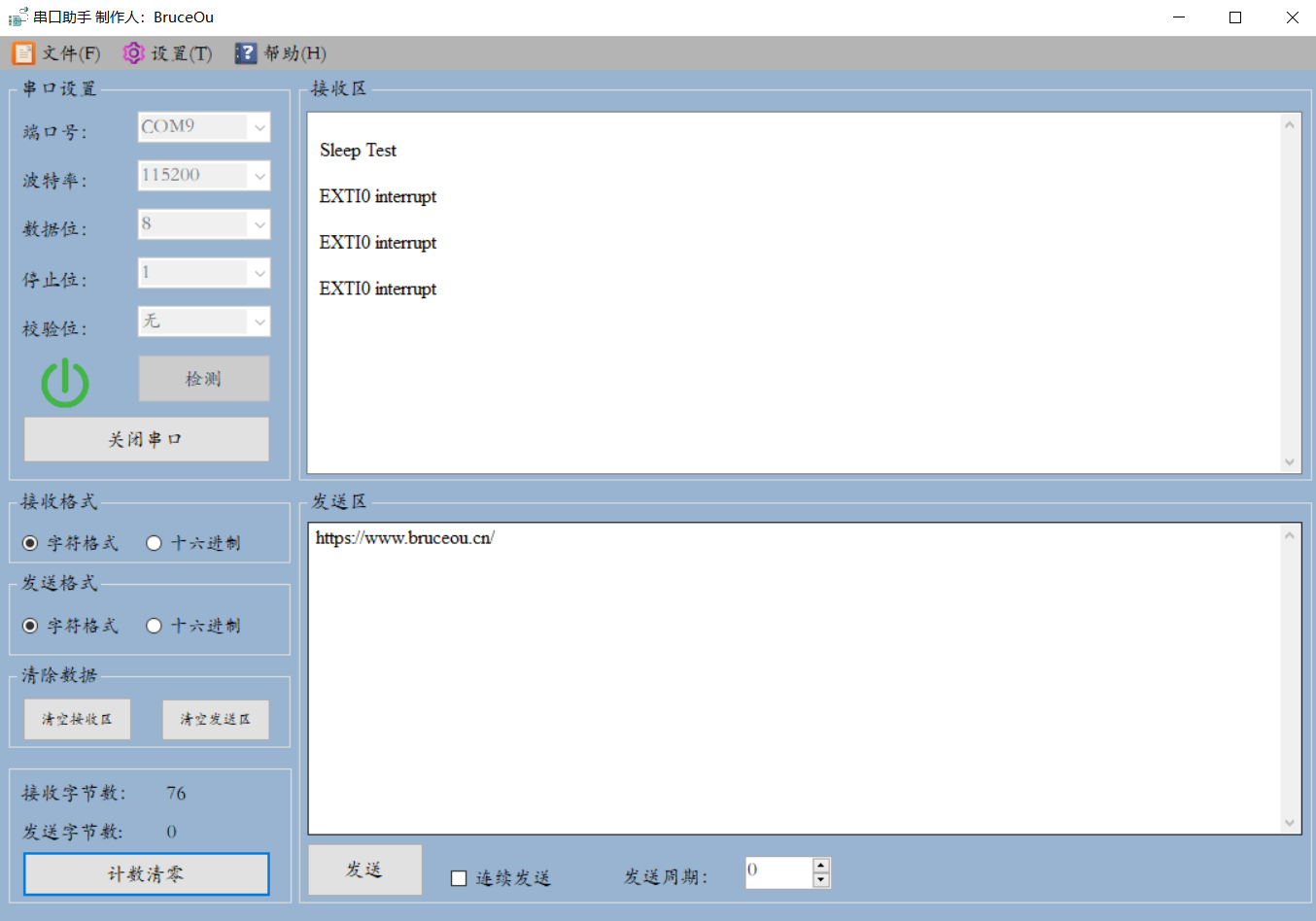
Task: Click the 计数清零 button
Action: 146,873
